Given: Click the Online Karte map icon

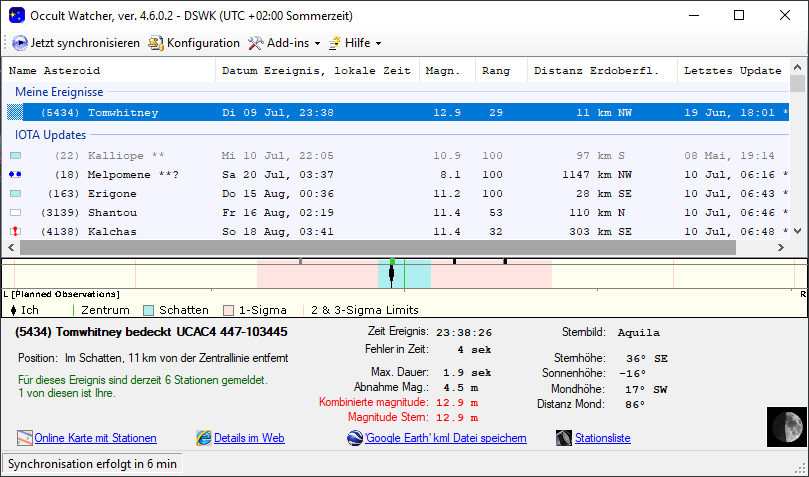Looking at the screenshot, I should click(25, 438).
